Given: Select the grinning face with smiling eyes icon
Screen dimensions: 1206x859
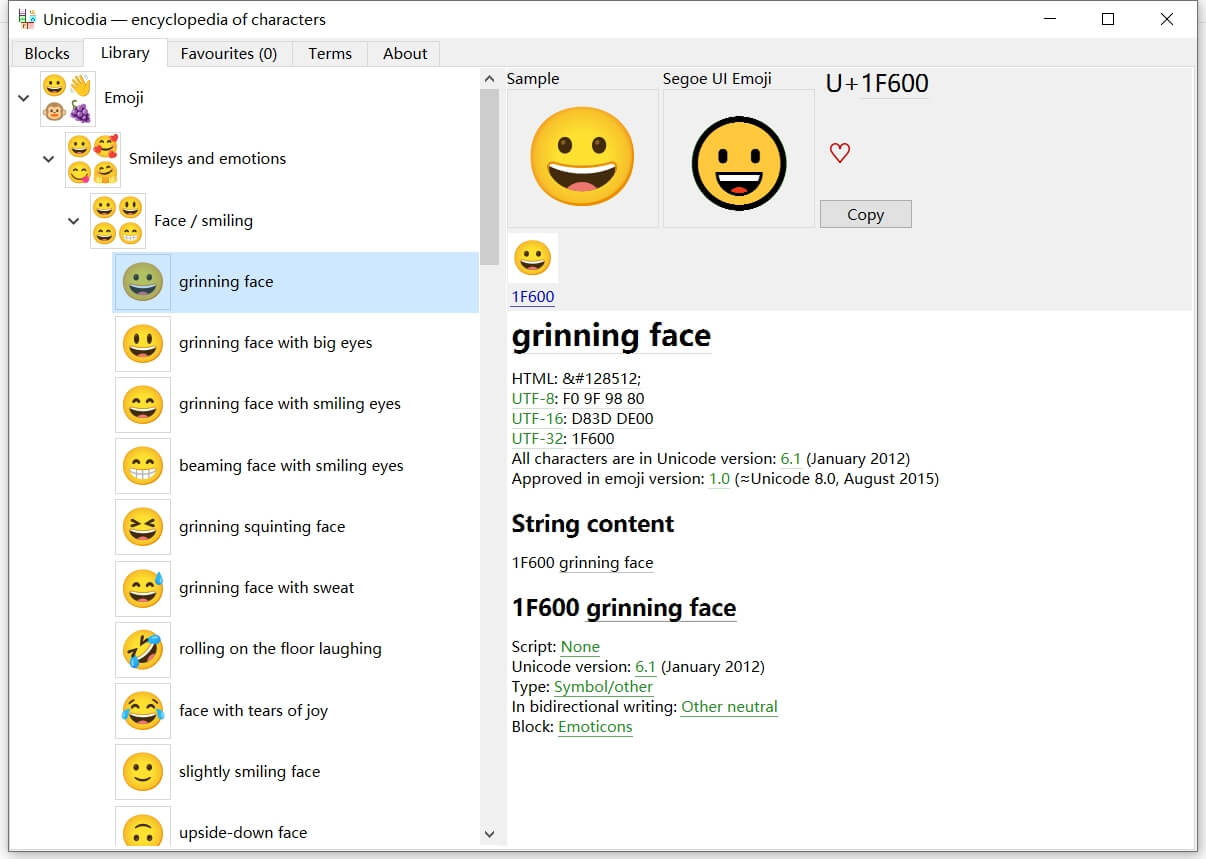Looking at the screenshot, I should 143,405.
